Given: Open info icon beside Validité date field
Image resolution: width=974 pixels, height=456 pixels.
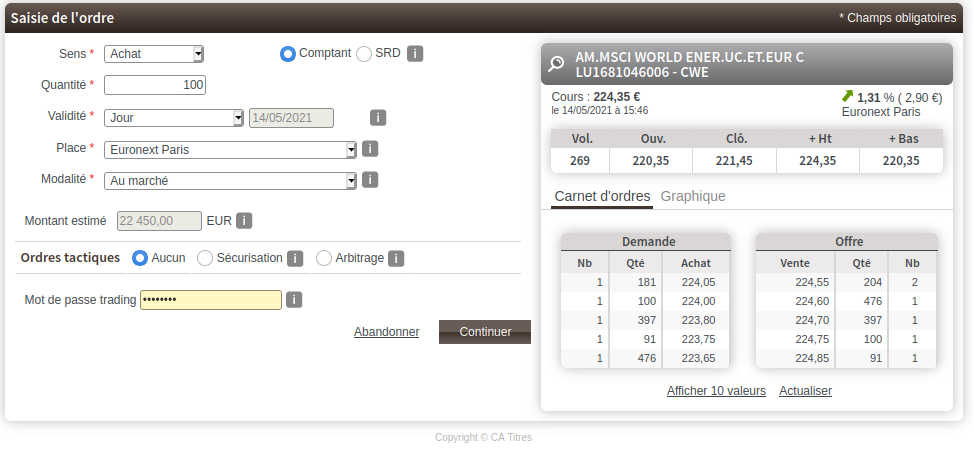Looking at the screenshot, I should pyautogui.click(x=378, y=117).
